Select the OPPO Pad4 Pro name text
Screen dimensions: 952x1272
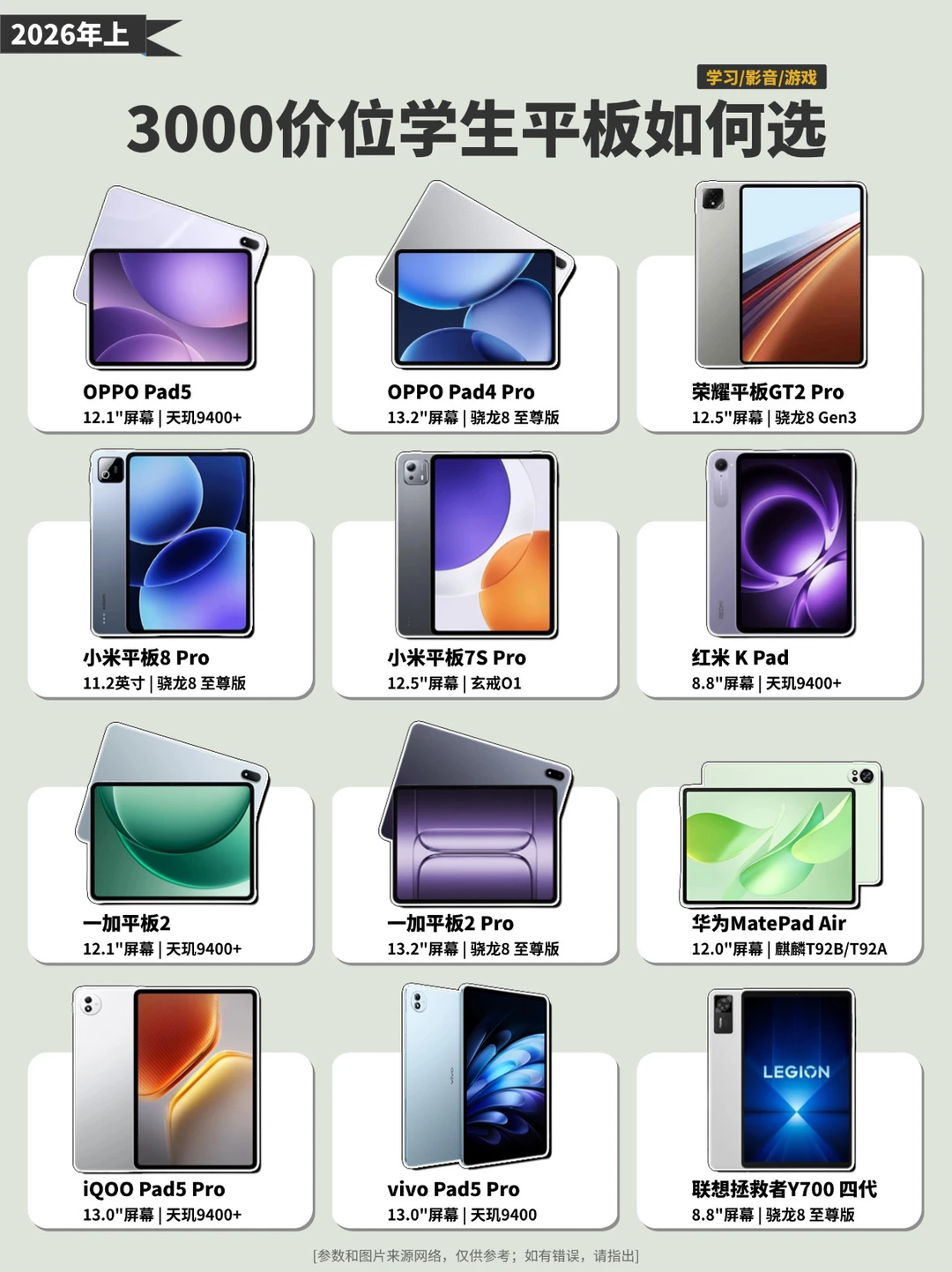coord(461,392)
